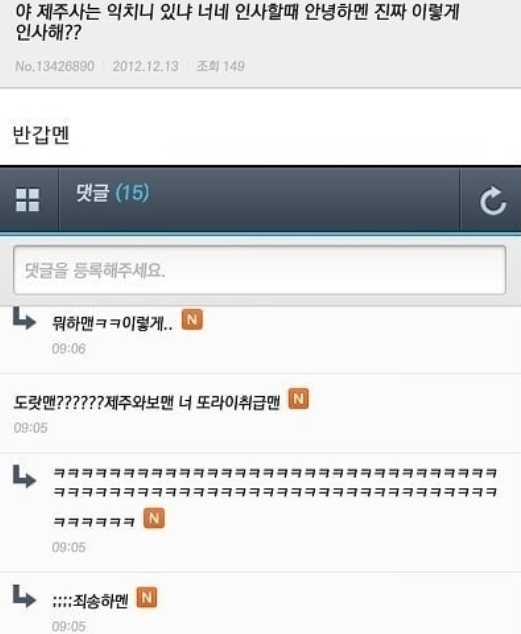Click the reply arrow beside 뭐하맨 comment
521x634 pixels.
coord(24,318)
